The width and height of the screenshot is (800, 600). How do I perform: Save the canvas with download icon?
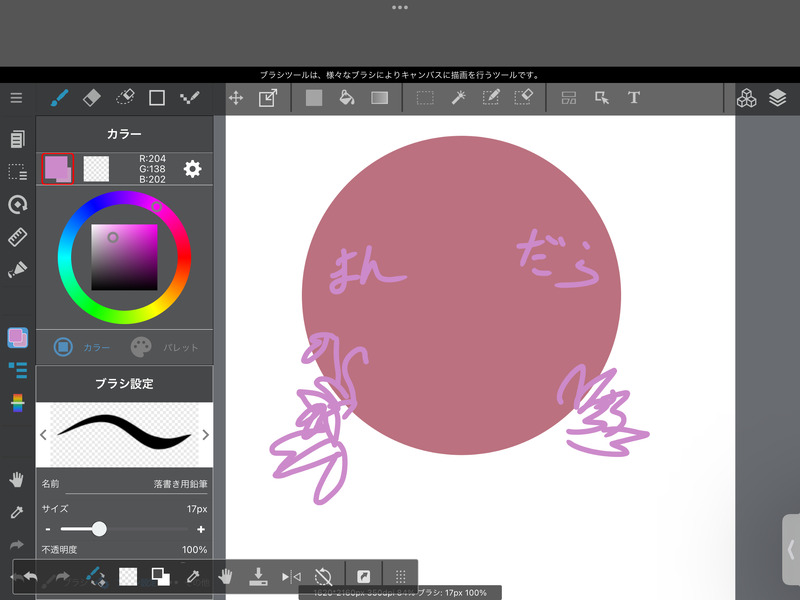point(258,577)
